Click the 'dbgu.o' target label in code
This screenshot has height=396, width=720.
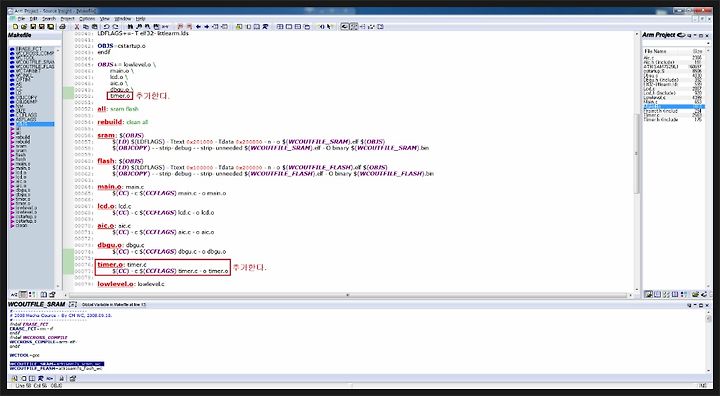(109, 245)
